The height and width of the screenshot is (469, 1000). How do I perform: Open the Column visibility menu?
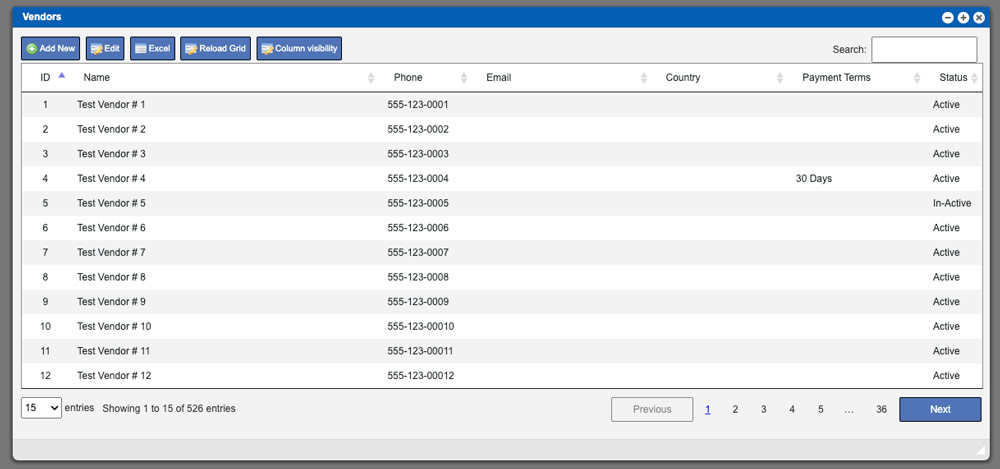pyautogui.click(x=299, y=48)
